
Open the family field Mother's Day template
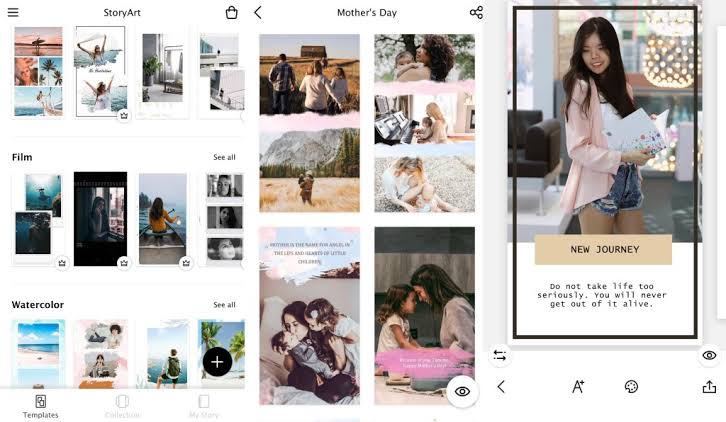tap(309, 123)
